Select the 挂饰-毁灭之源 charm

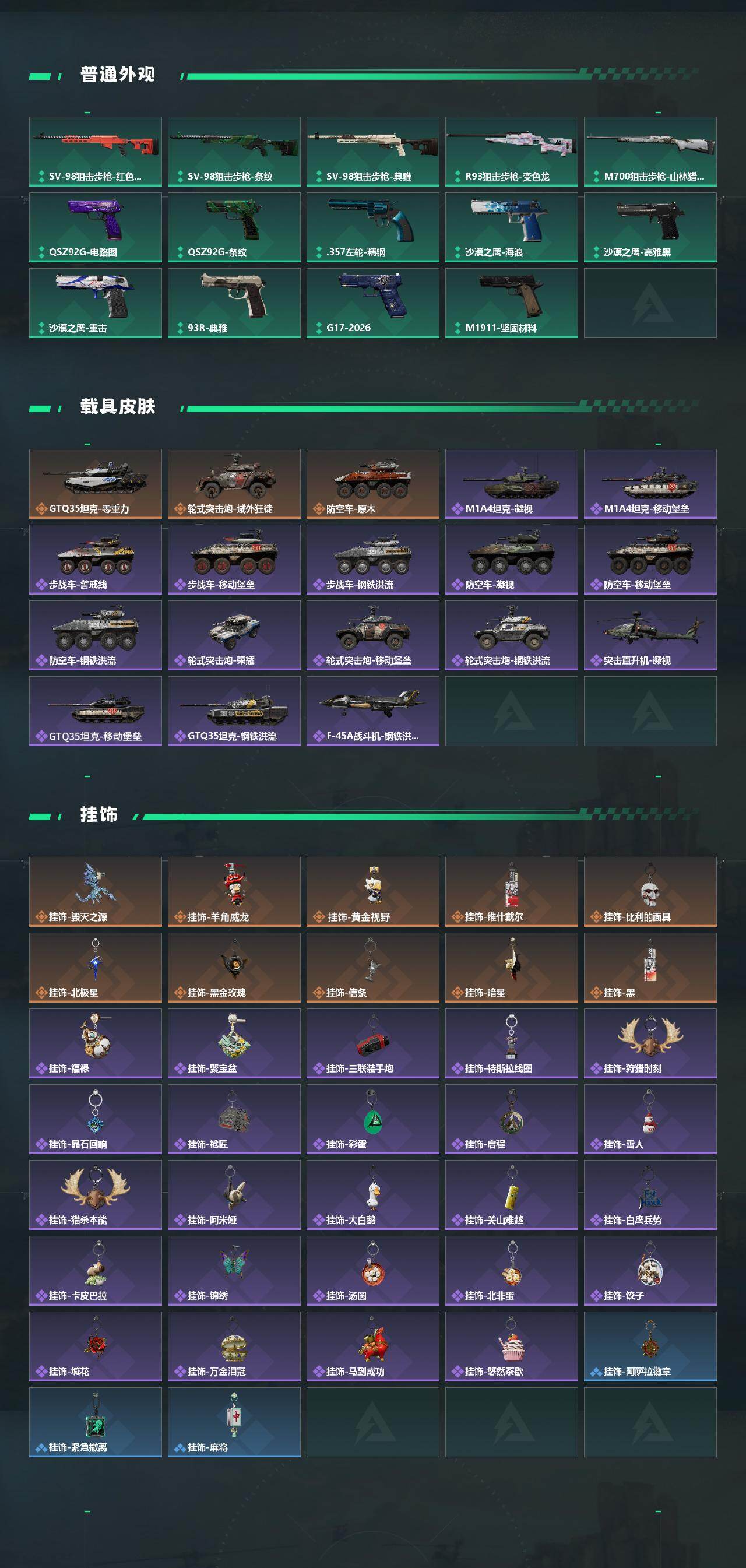tap(96, 892)
